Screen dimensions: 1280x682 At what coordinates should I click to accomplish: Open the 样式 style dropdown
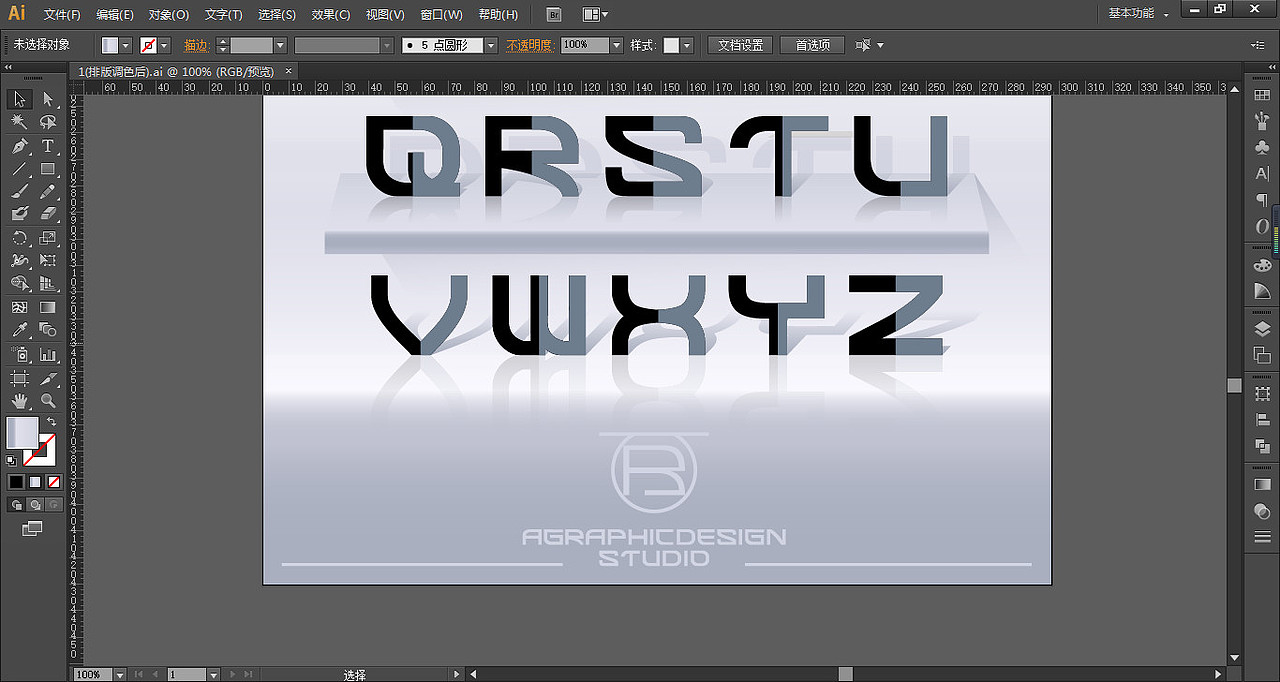click(687, 45)
